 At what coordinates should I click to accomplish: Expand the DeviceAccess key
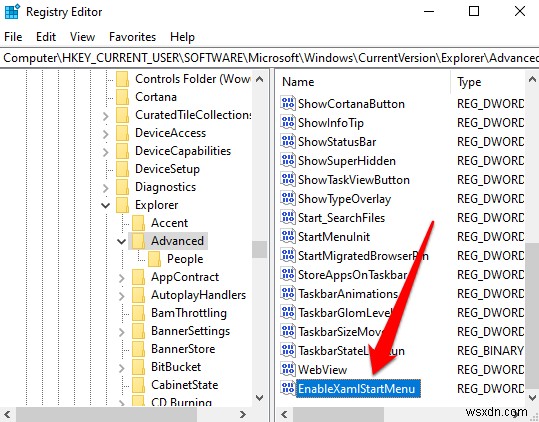point(106,134)
